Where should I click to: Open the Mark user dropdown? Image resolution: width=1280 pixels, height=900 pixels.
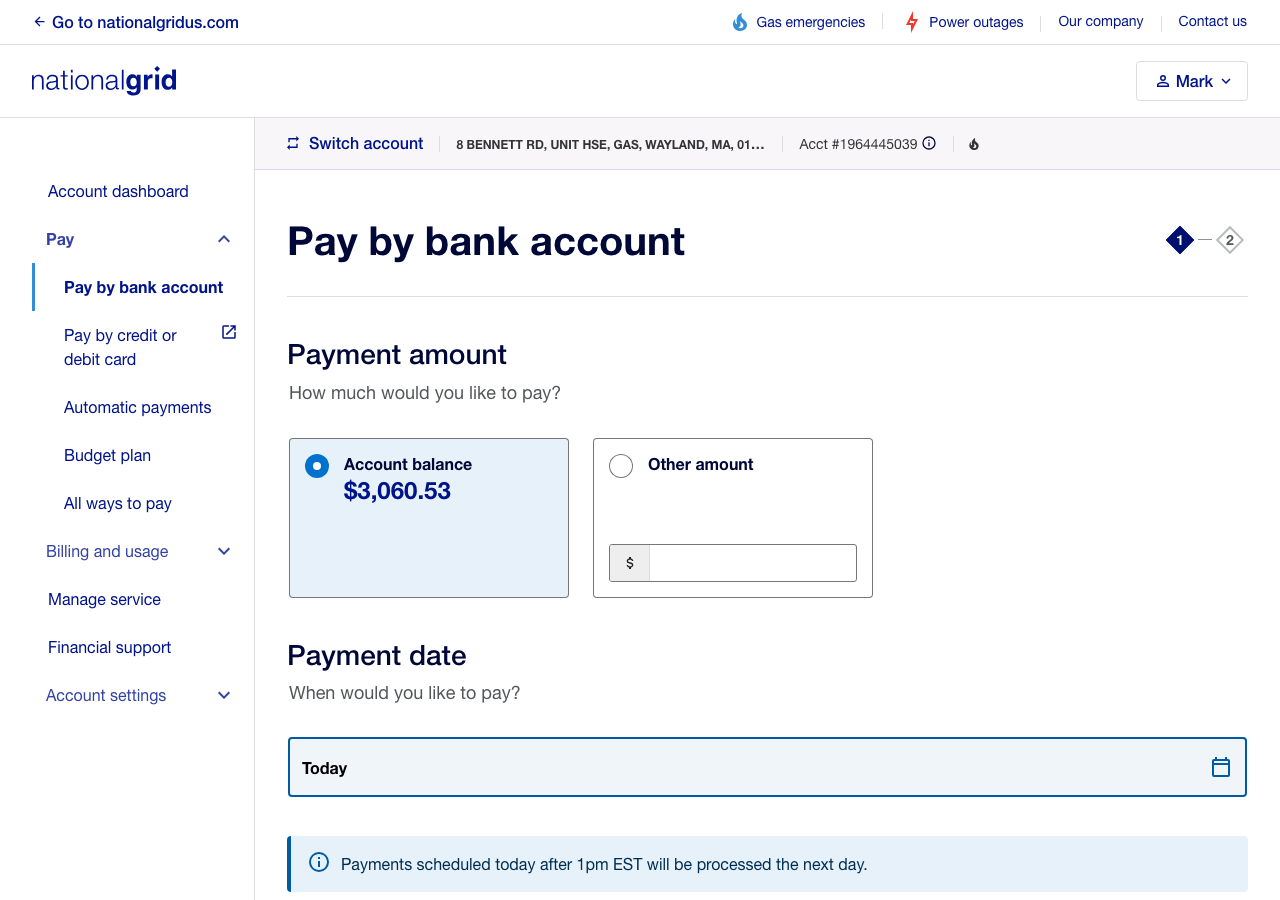1191,81
